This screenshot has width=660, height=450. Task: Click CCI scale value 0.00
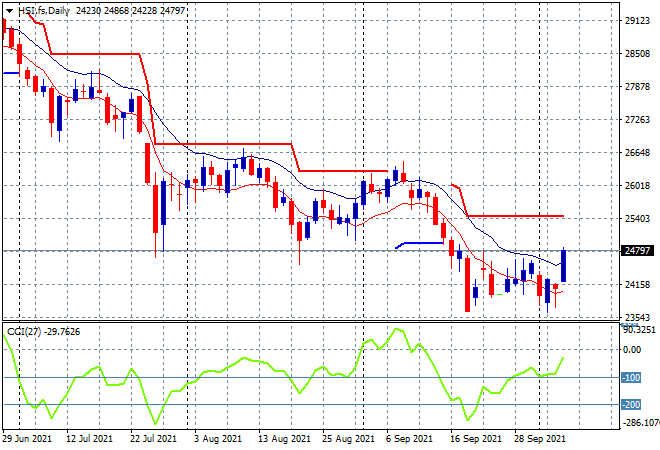coord(632,350)
